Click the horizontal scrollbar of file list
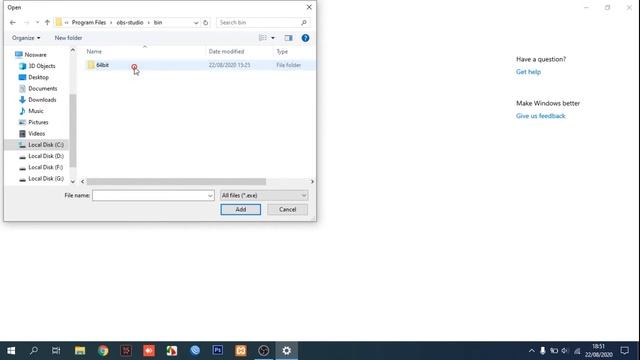This screenshot has height=360, width=640. [x=176, y=182]
